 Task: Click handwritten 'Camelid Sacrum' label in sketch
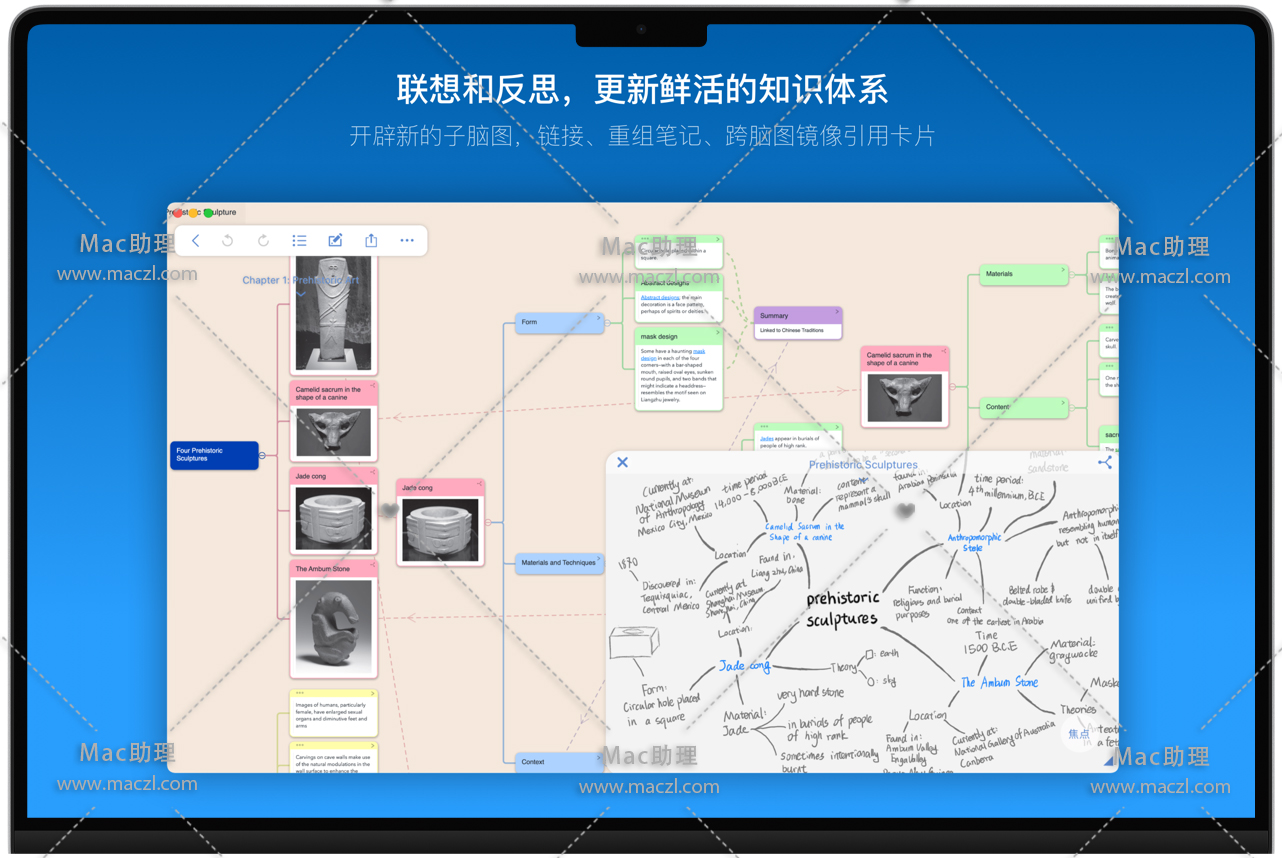click(x=805, y=531)
